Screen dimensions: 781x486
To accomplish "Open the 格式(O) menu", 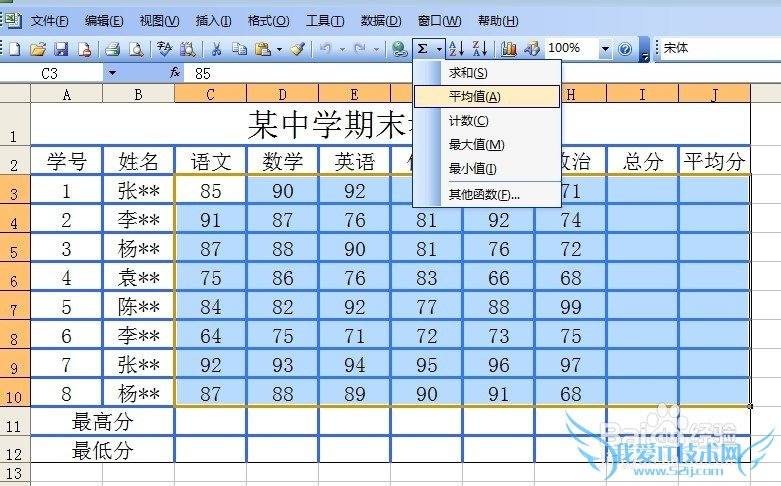I will 268,21.
